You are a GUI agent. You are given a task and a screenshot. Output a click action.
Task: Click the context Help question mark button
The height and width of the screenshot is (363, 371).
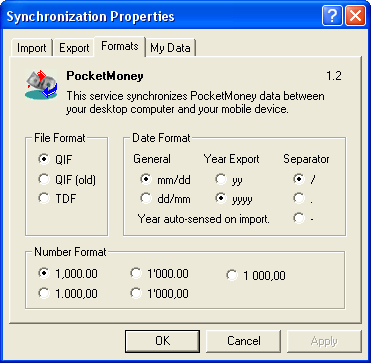pos(332,16)
